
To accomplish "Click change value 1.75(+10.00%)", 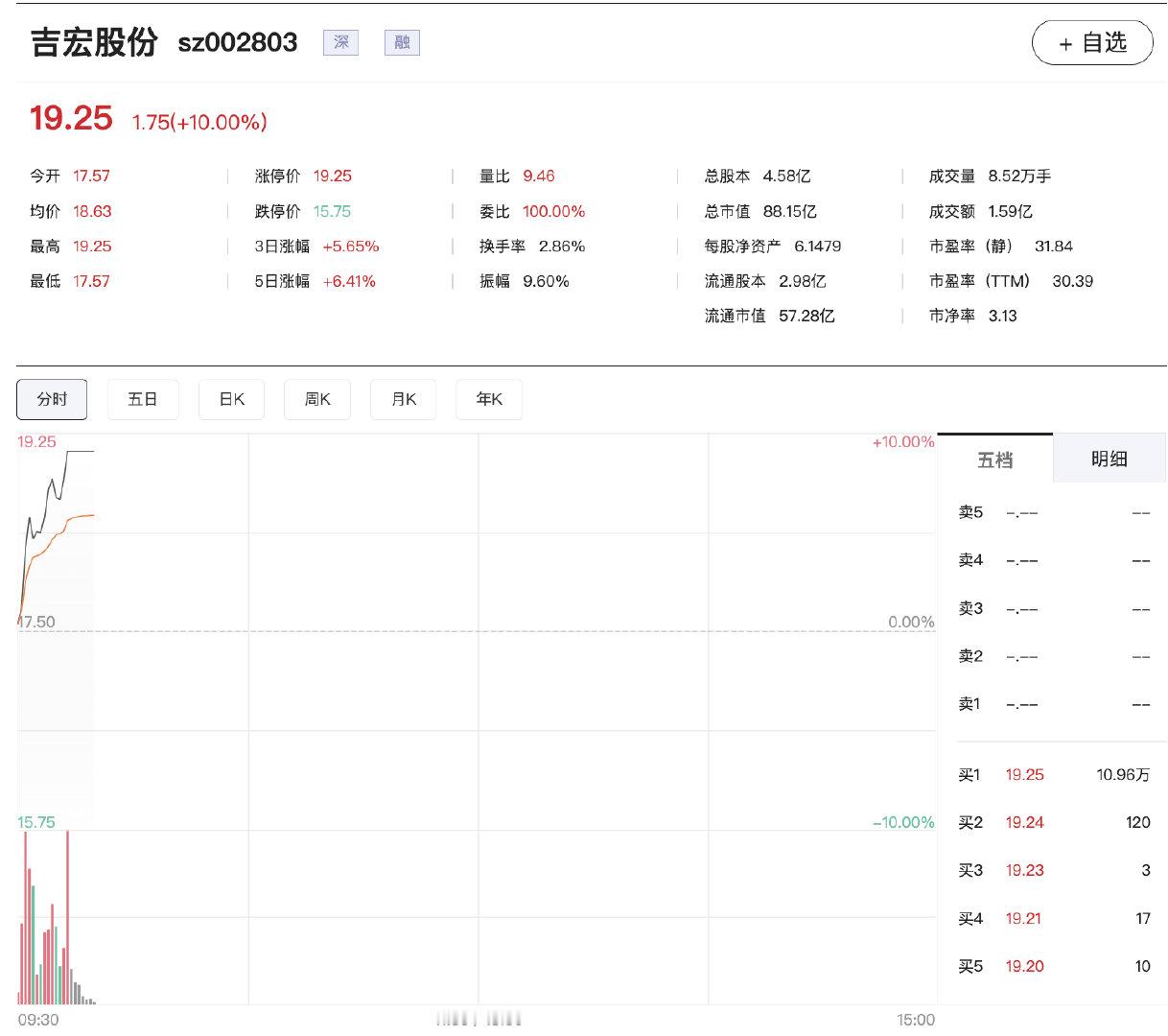I will tap(199, 122).
